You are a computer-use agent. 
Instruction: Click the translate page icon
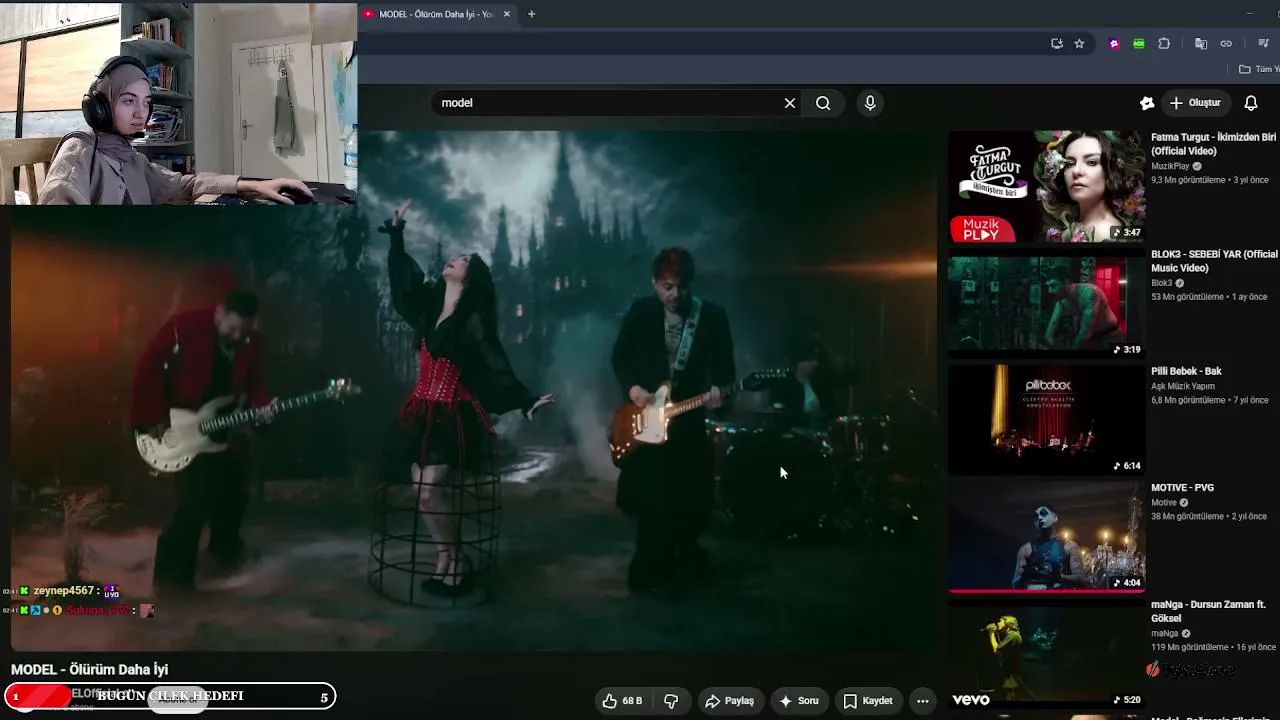pyautogui.click(x=1201, y=44)
